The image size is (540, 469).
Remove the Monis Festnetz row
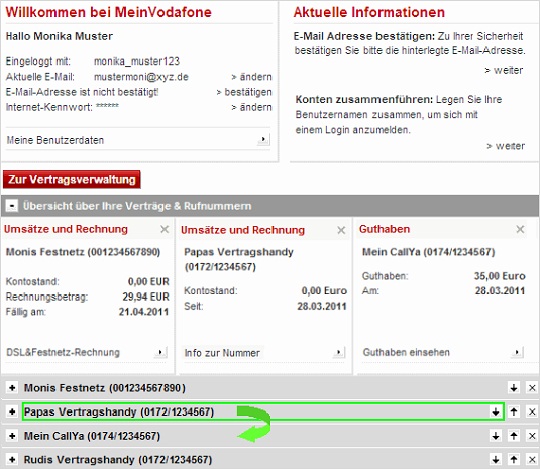532,388
